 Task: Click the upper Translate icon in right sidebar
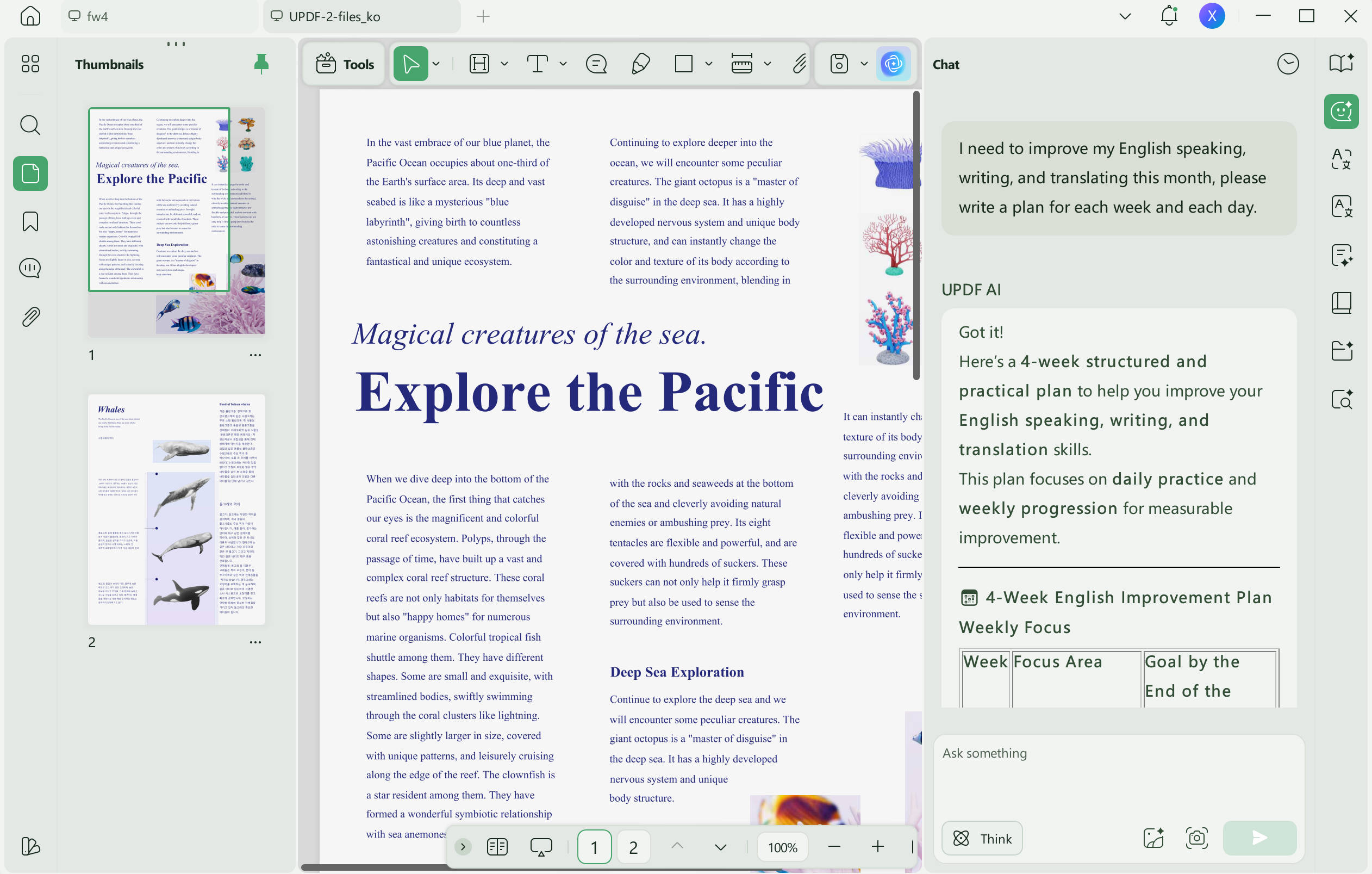(1341, 159)
